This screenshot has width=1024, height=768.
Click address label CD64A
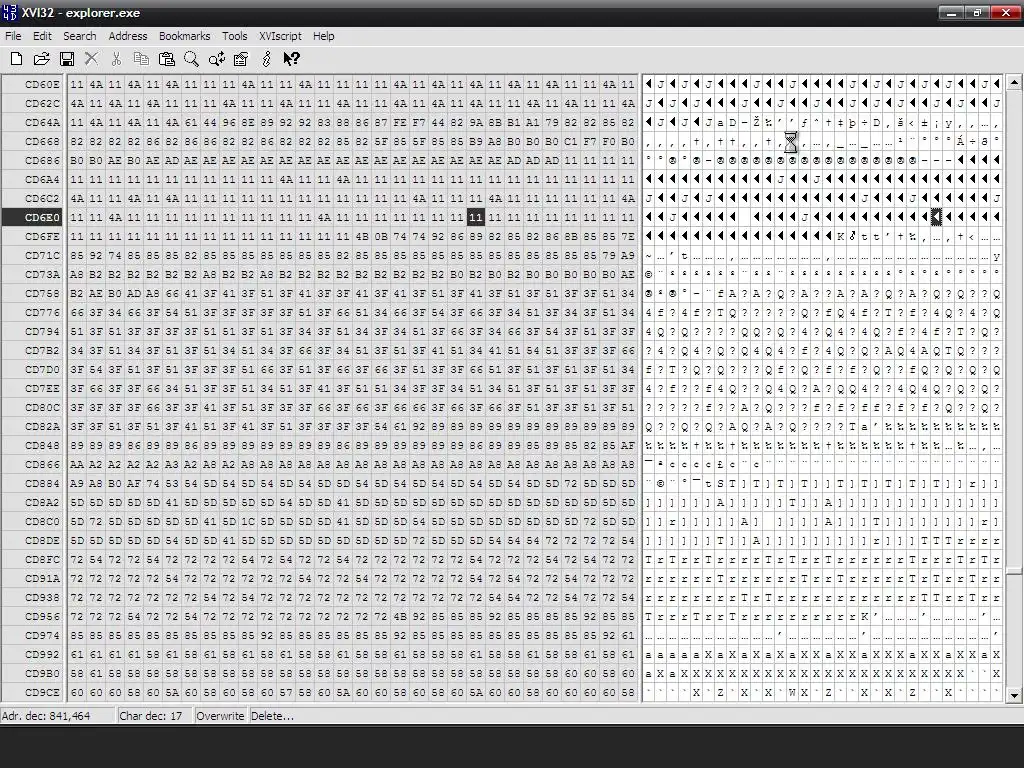click(42, 122)
